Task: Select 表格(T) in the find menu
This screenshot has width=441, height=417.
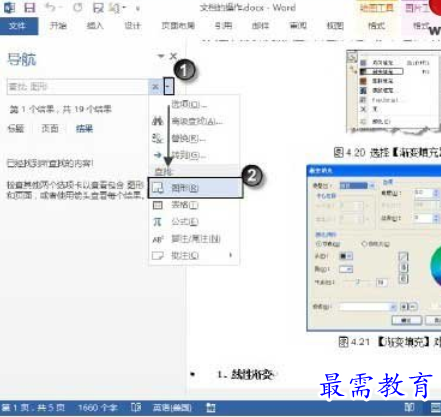Action: (194, 205)
